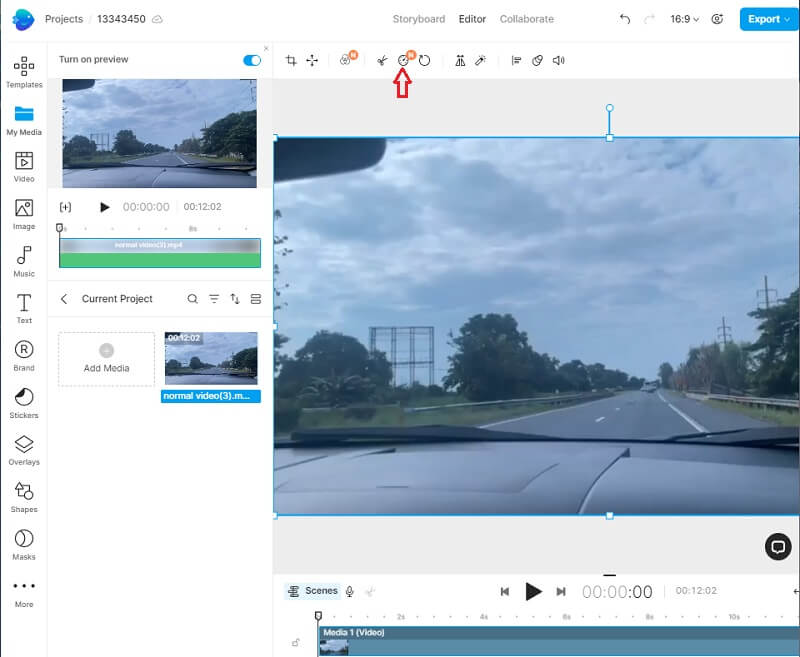The image size is (800, 657).
Task: Switch to the Storyboard view
Action: 418,18
